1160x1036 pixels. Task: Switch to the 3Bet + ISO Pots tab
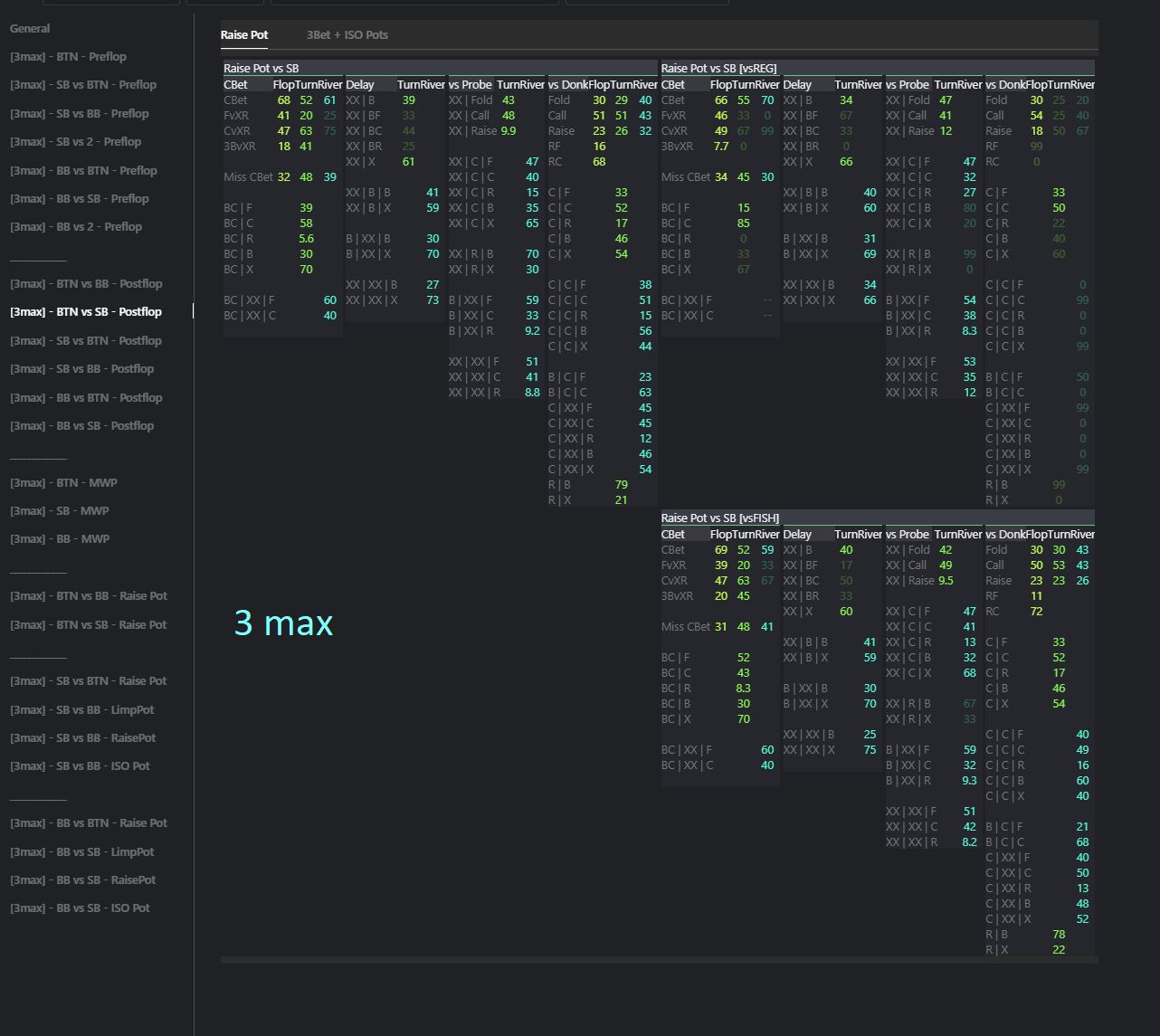(347, 35)
